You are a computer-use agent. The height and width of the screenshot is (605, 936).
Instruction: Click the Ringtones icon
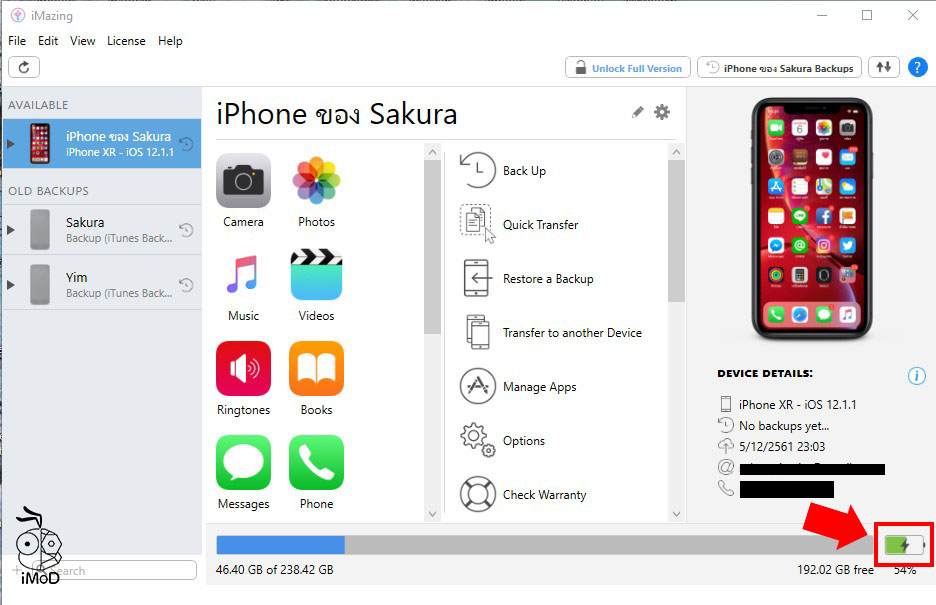click(x=243, y=368)
